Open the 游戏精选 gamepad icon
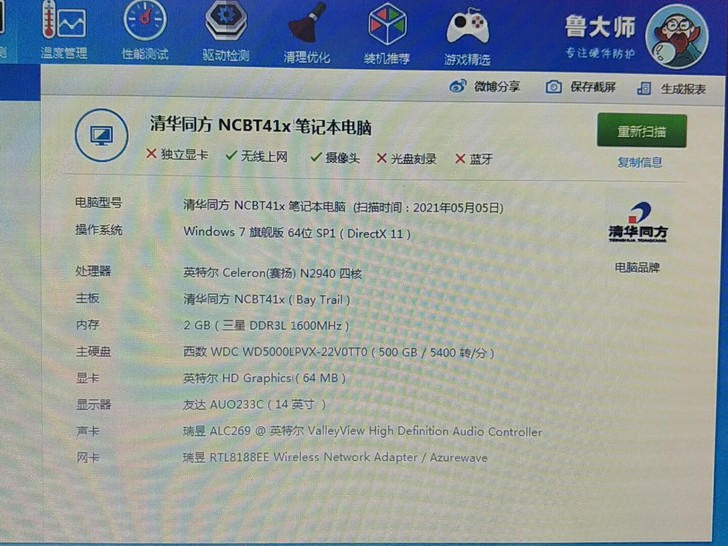728x546 pixels. click(x=468, y=36)
